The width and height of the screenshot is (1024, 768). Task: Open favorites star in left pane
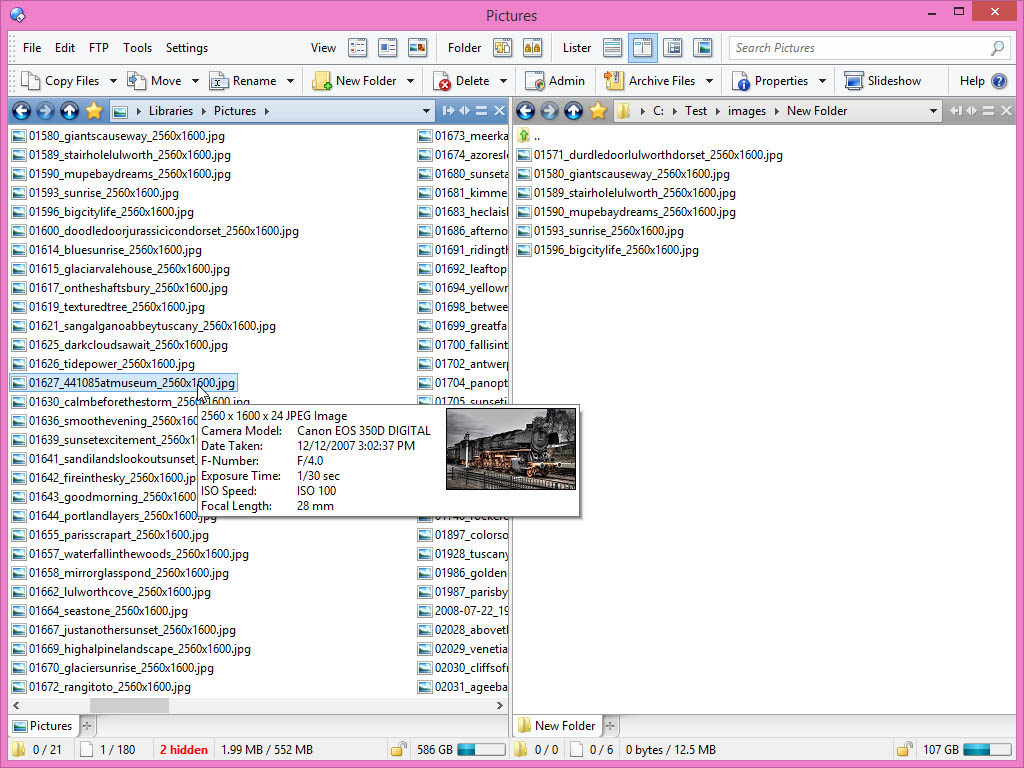tap(94, 111)
